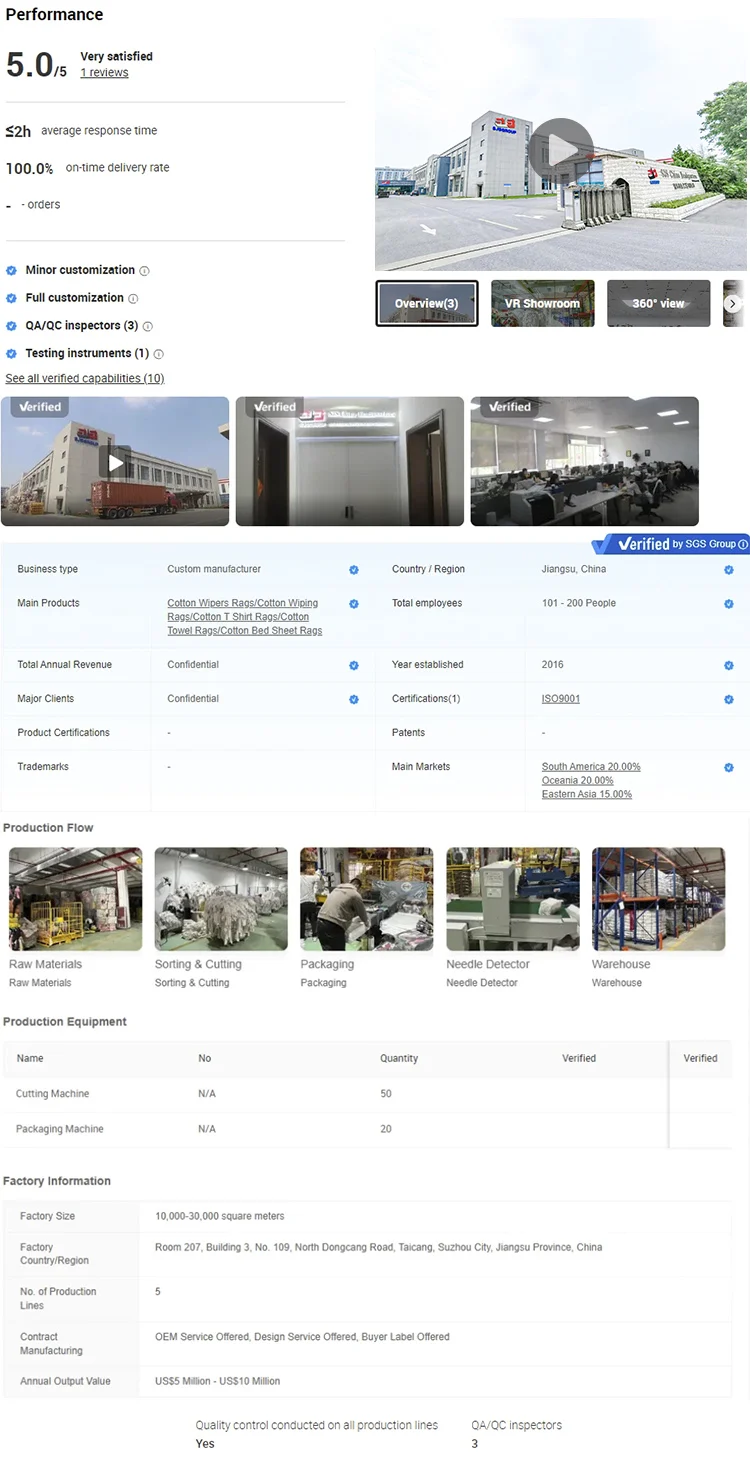Open the ISO9001 certification link
This screenshot has height=1458, width=750.
560,699
